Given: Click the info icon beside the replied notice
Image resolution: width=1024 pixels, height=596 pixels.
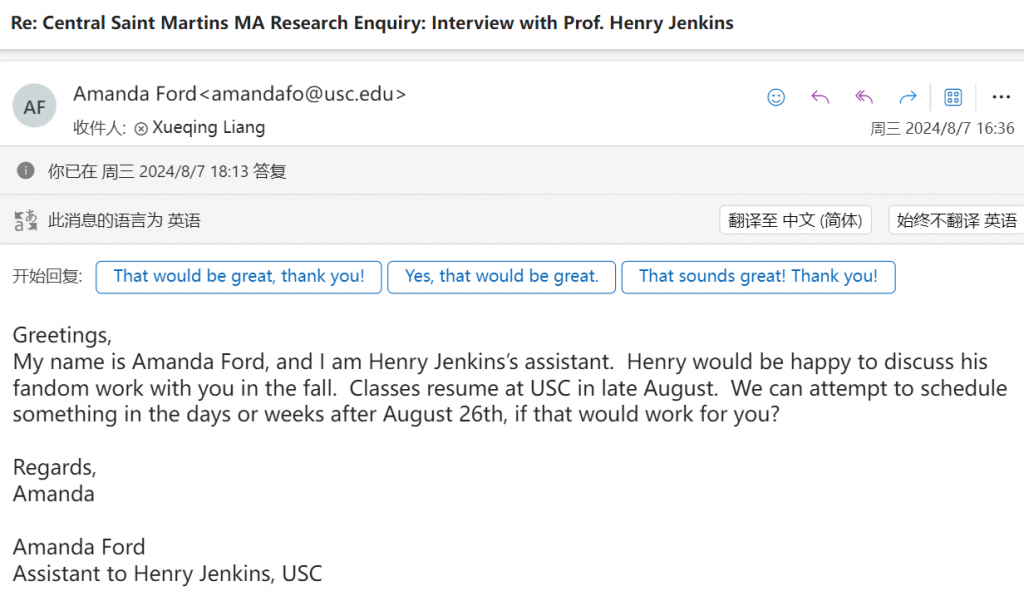Looking at the screenshot, I should (25, 170).
